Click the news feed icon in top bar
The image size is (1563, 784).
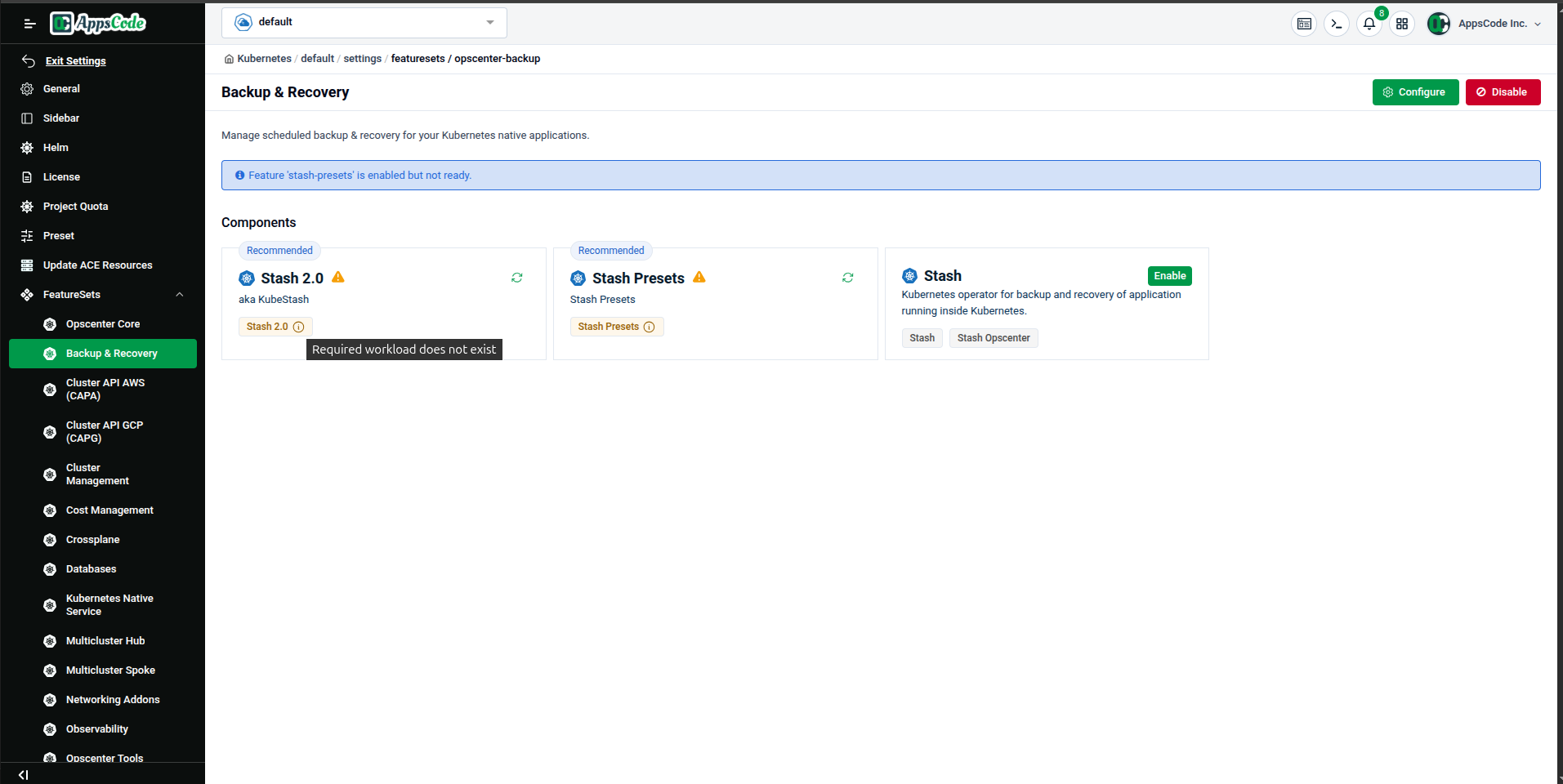pos(1304,24)
